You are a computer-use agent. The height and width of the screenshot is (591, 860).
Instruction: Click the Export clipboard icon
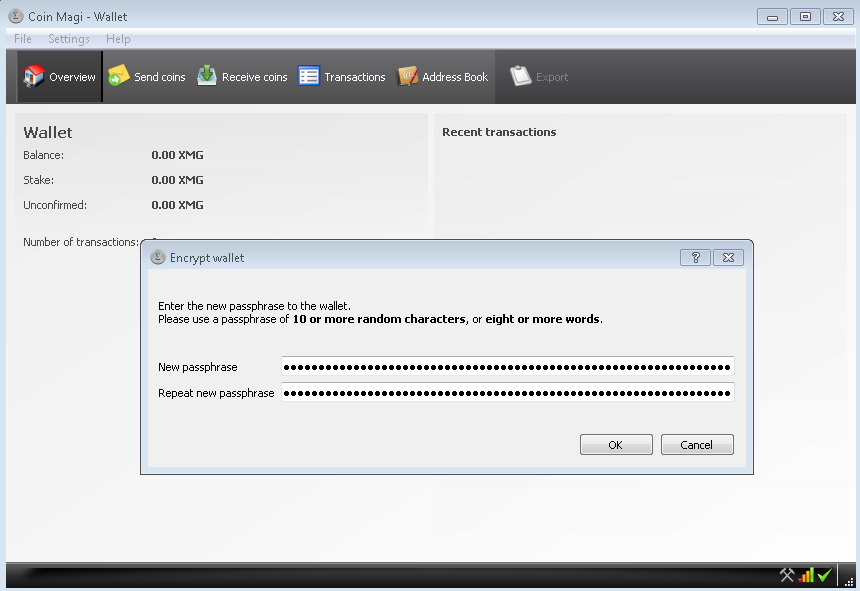(x=520, y=76)
